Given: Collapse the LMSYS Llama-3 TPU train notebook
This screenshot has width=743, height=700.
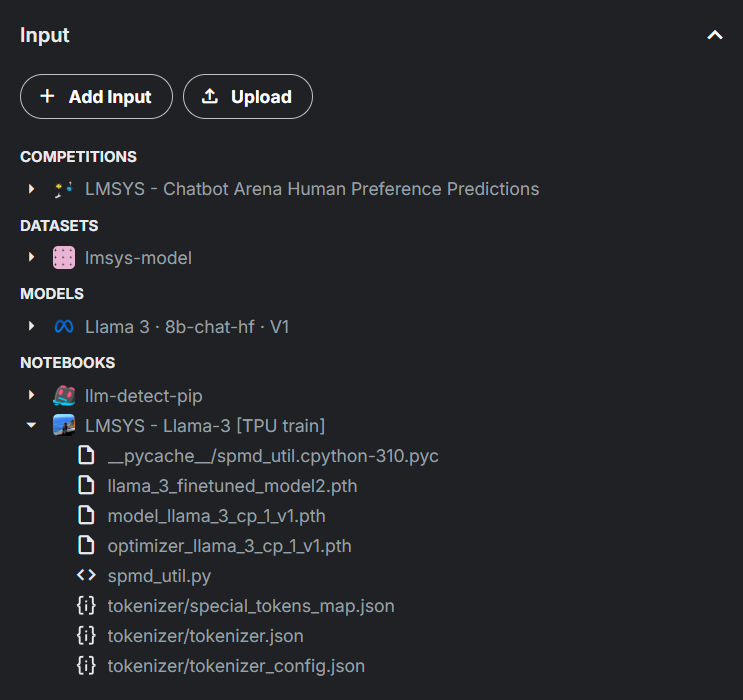Looking at the screenshot, I should [x=31, y=425].
